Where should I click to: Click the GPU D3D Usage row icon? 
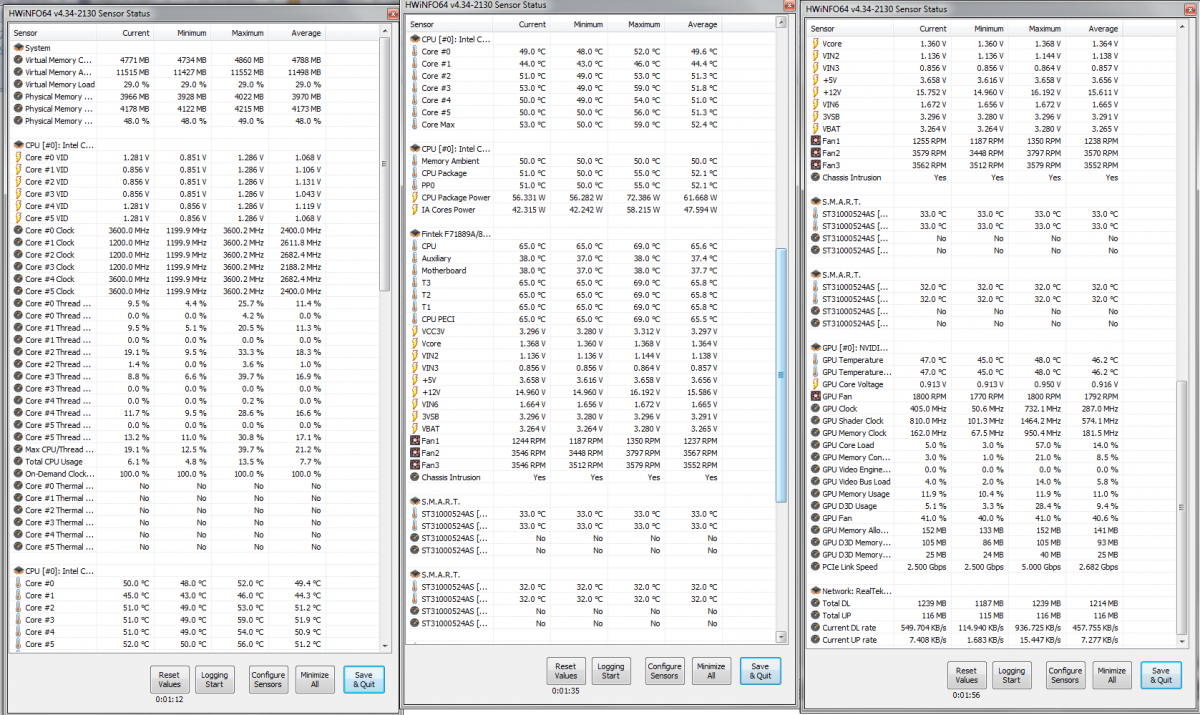tap(815, 506)
